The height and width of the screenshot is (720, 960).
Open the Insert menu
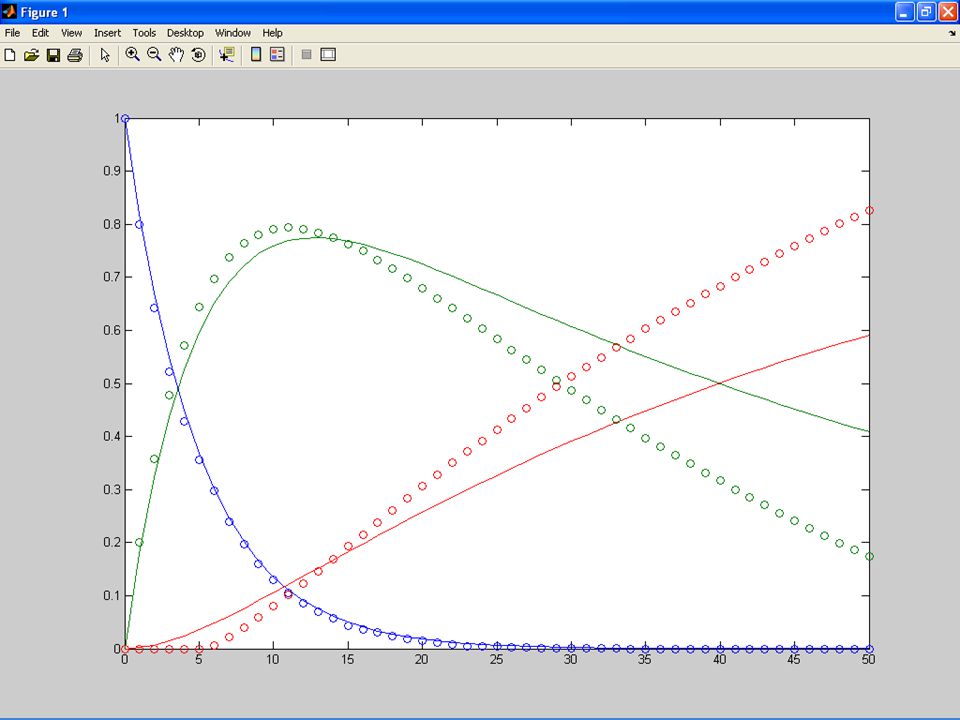107,33
